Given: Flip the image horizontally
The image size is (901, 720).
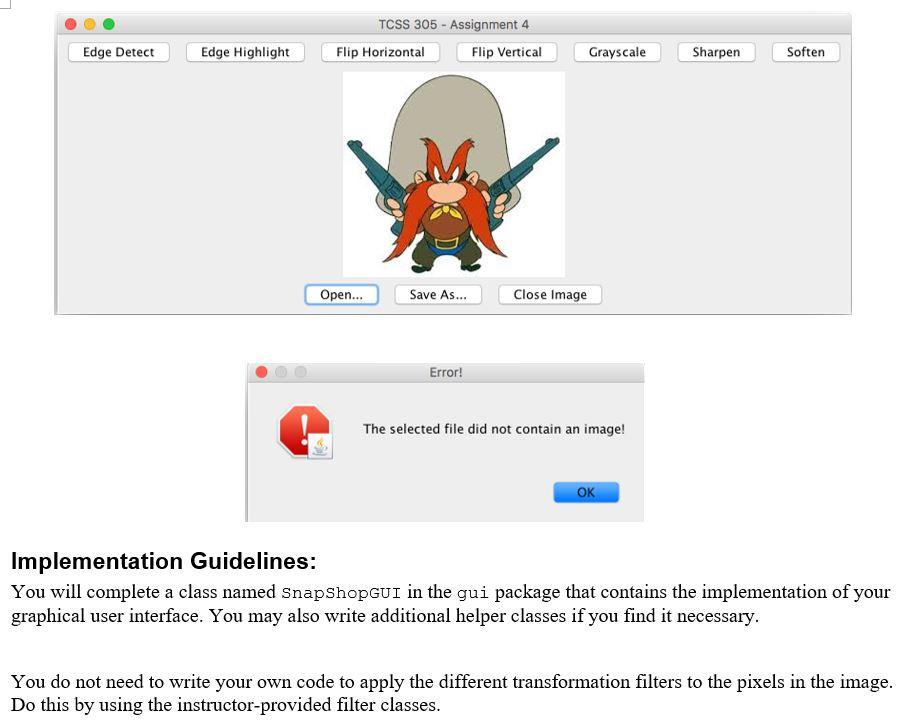Looking at the screenshot, I should [380, 52].
